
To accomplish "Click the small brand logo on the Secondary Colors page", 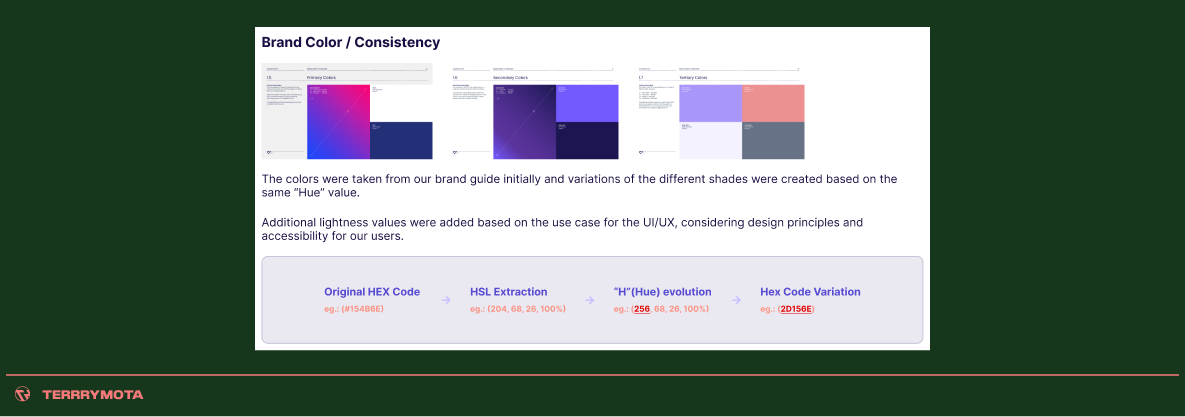I will click(x=455, y=152).
